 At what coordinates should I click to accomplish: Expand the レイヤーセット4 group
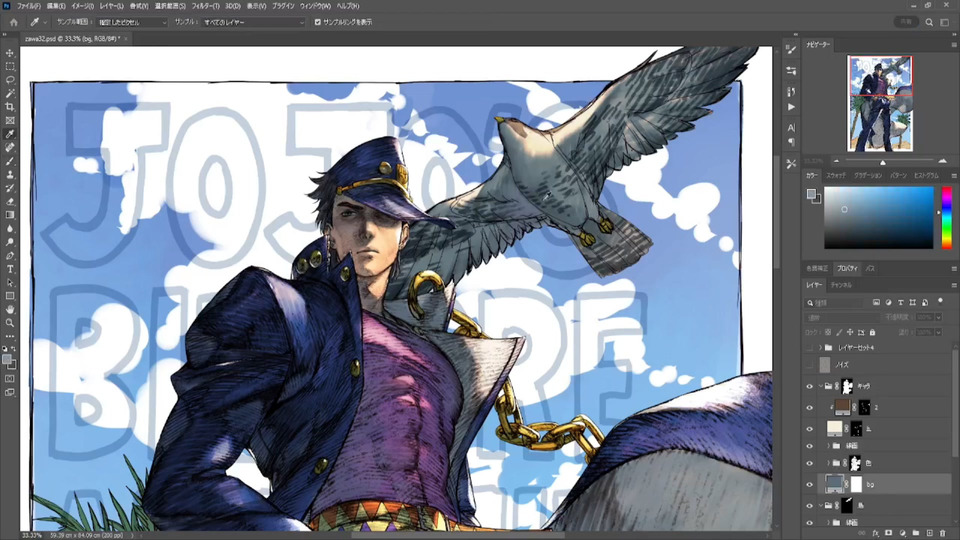pyautogui.click(x=820, y=348)
